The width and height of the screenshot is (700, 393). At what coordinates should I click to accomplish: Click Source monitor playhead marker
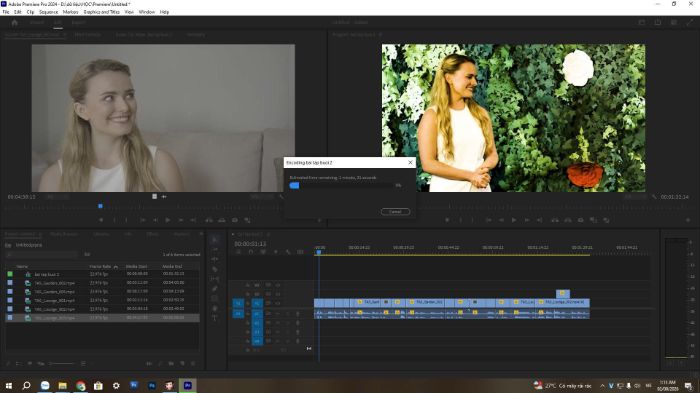click(x=100, y=206)
